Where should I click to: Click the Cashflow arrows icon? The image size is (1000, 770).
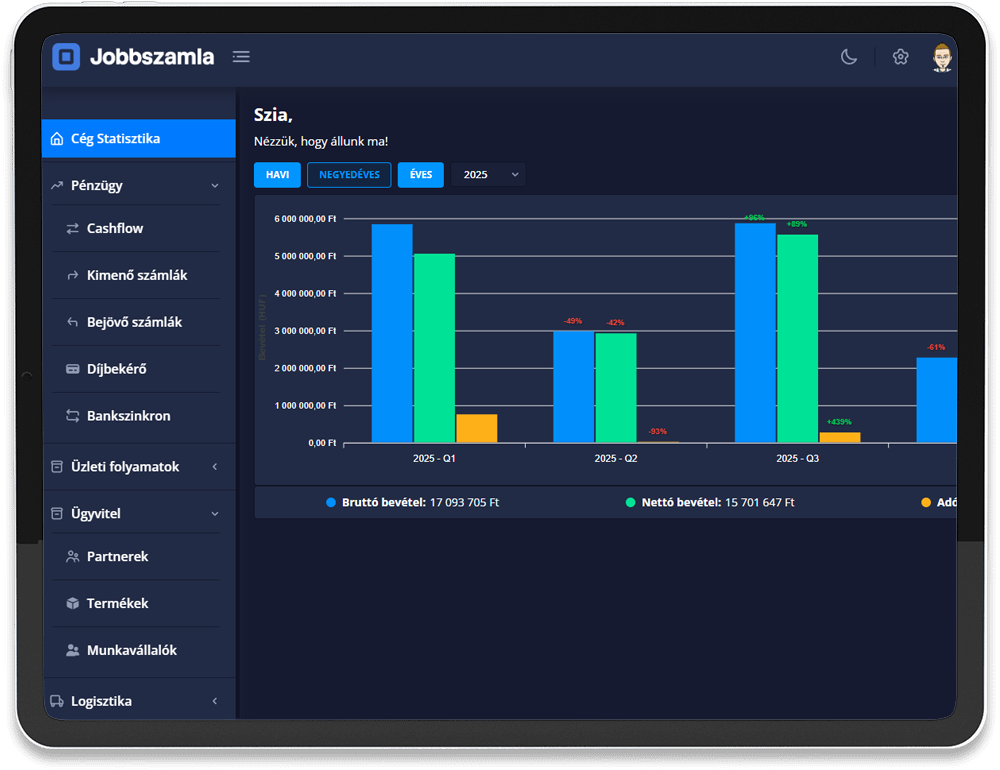73,228
